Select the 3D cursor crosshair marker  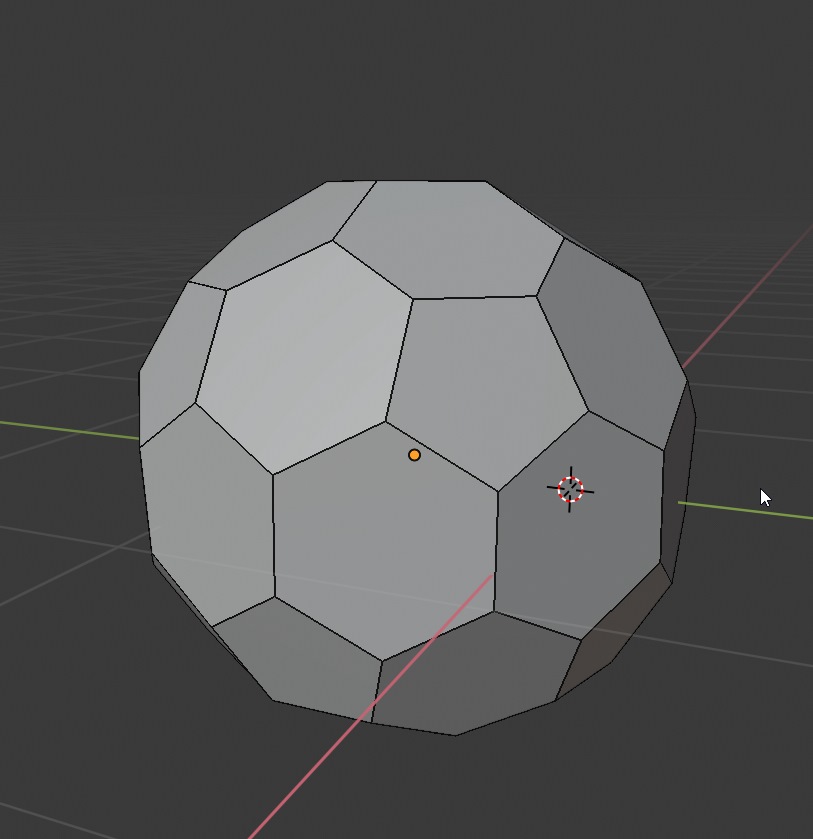click(x=568, y=491)
